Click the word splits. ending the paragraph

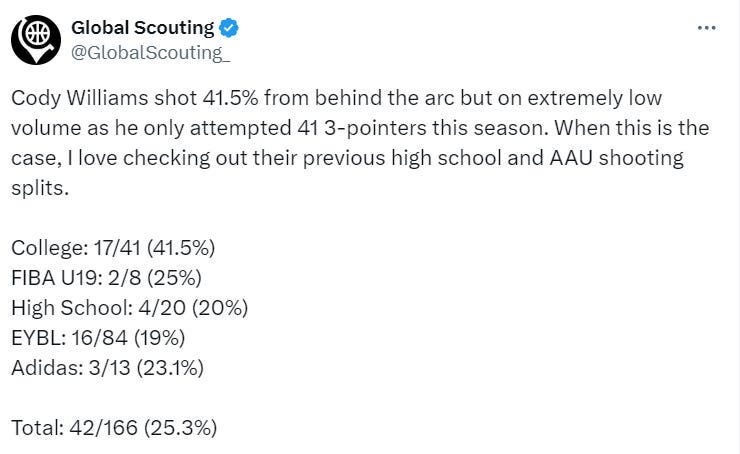pos(40,188)
